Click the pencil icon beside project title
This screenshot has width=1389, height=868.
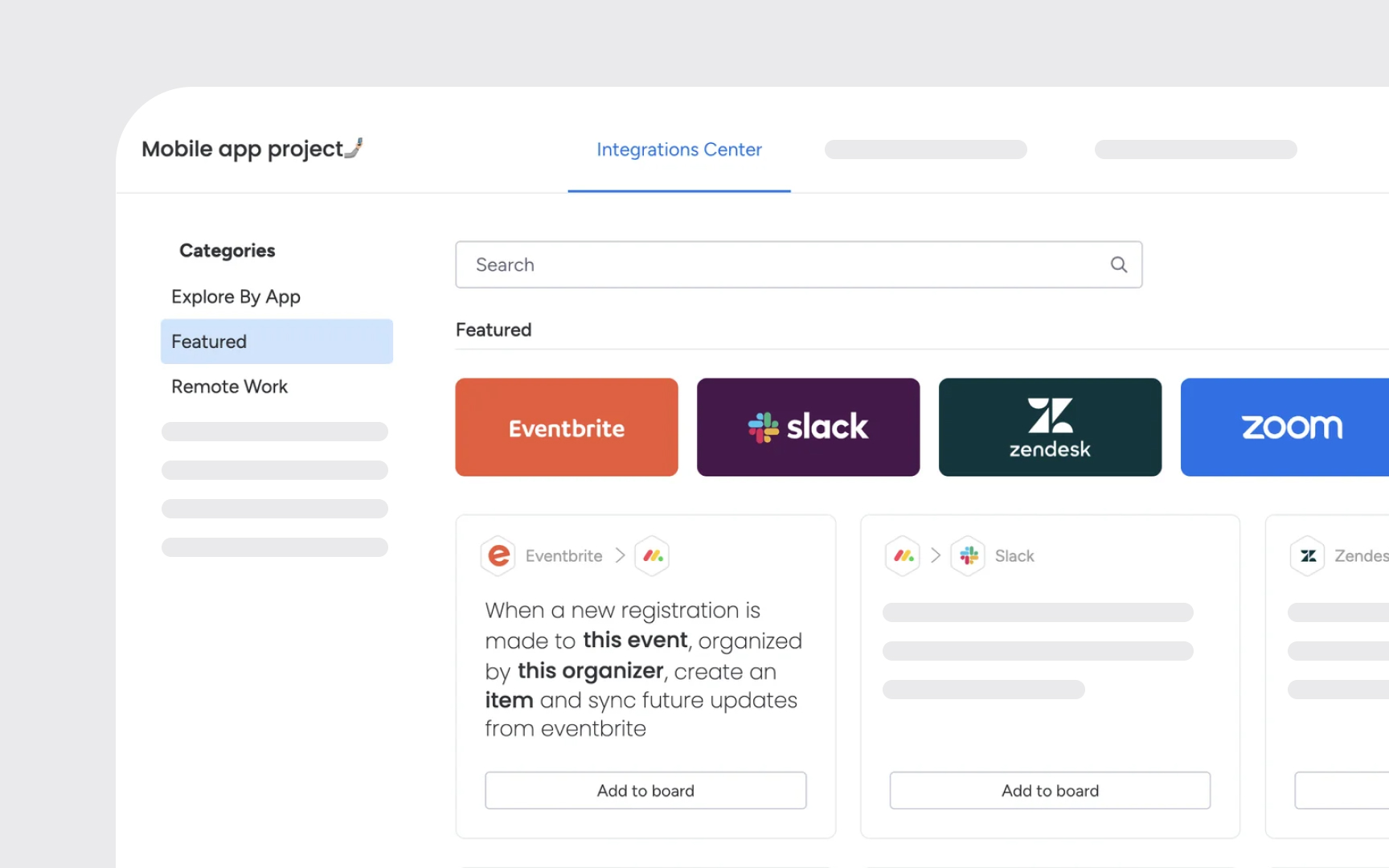point(354,148)
